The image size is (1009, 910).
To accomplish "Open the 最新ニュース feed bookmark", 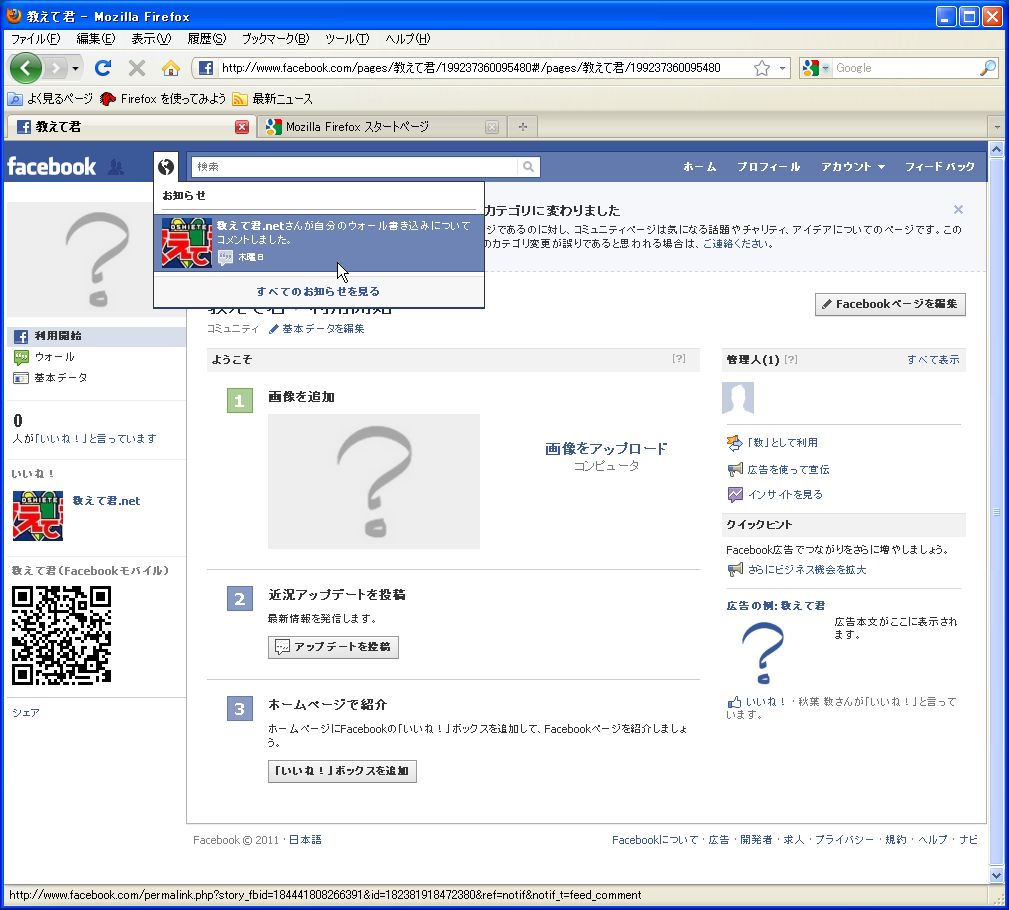I will click(273, 98).
